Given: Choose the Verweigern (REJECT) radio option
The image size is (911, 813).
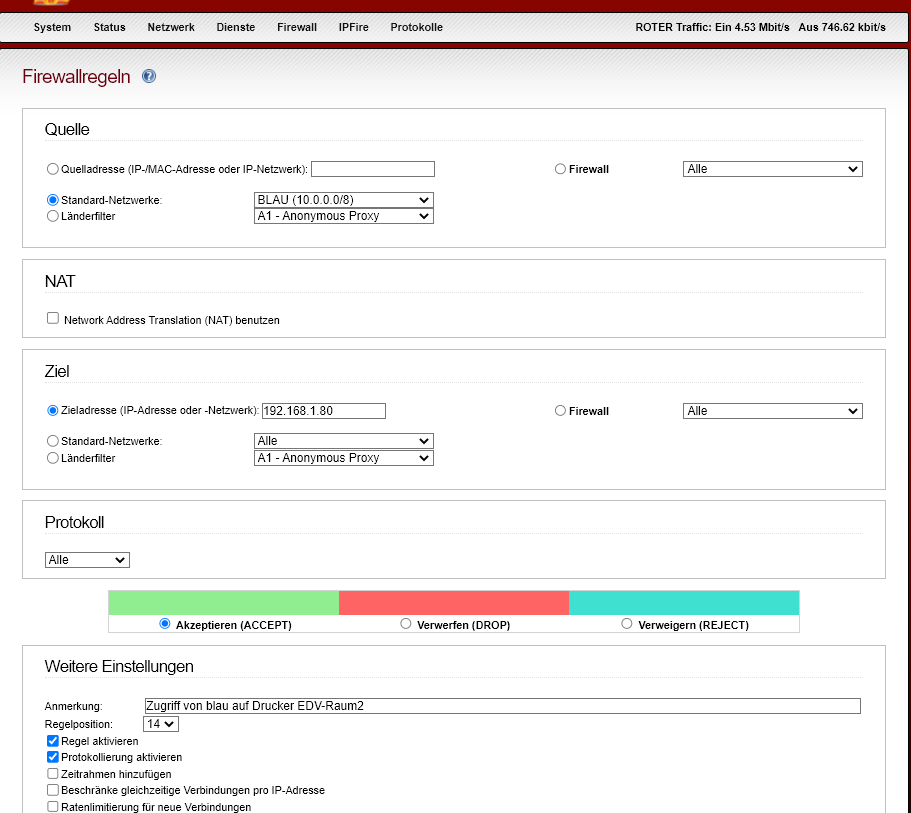Looking at the screenshot, I should 627,624.
